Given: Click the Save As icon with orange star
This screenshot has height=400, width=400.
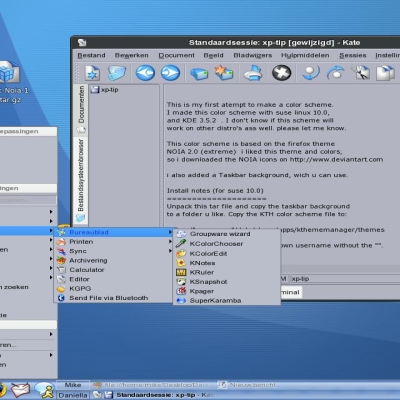Looking at the screenshot, I should (224, 73).
